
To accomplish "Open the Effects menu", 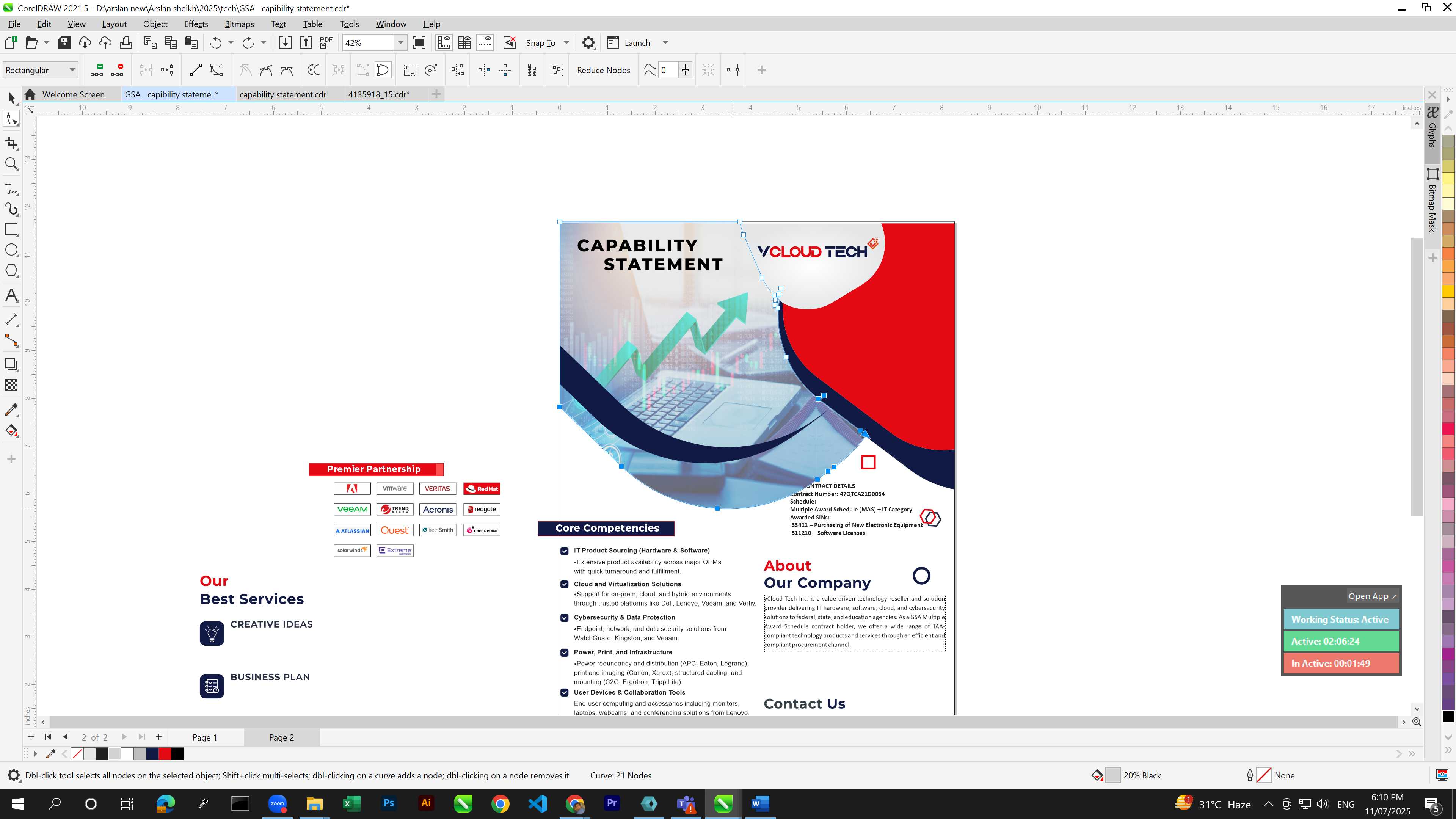I will pyautogui.click(x=196, y=24).
